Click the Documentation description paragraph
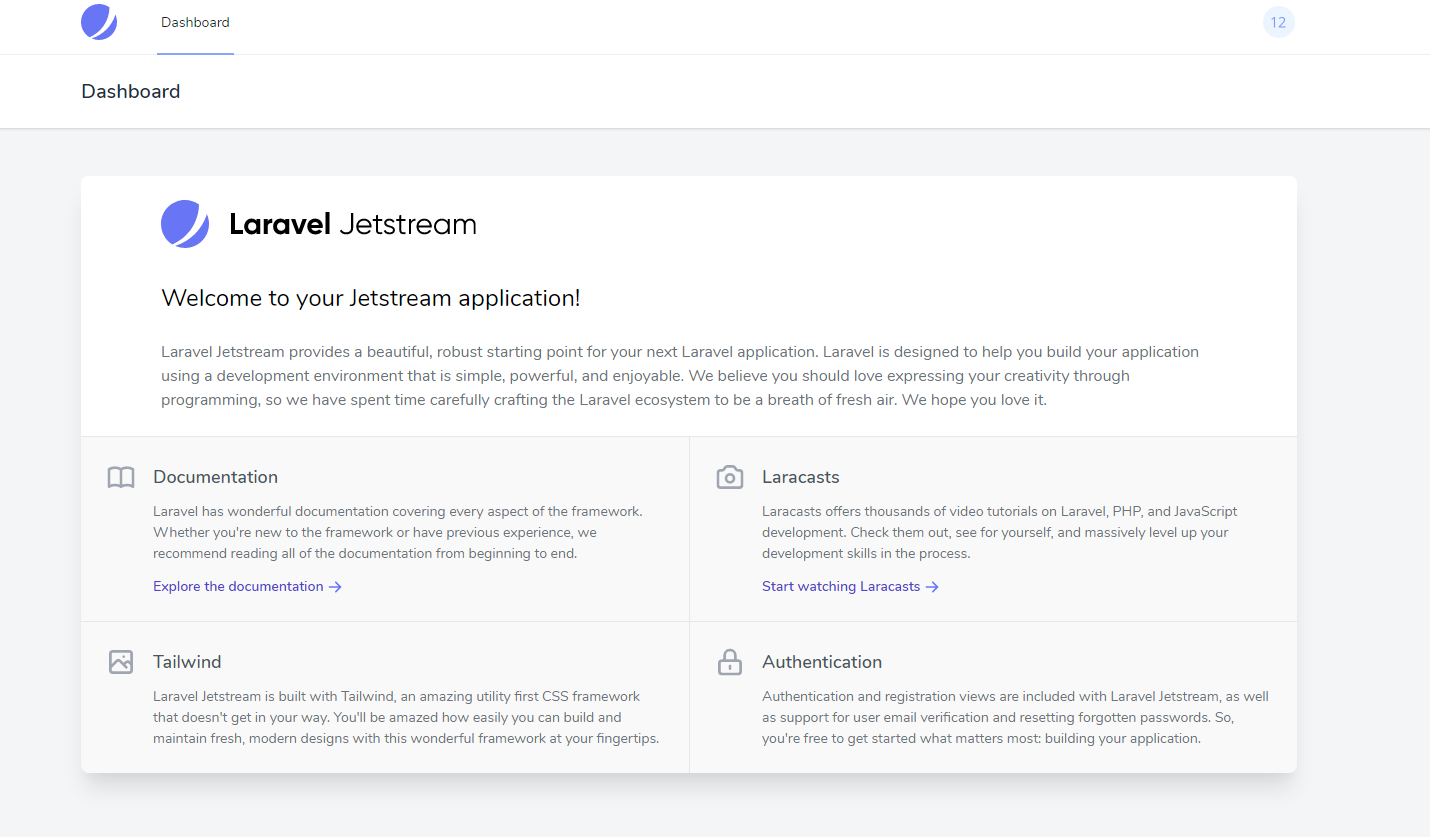1430x837 pixels. 398,532
